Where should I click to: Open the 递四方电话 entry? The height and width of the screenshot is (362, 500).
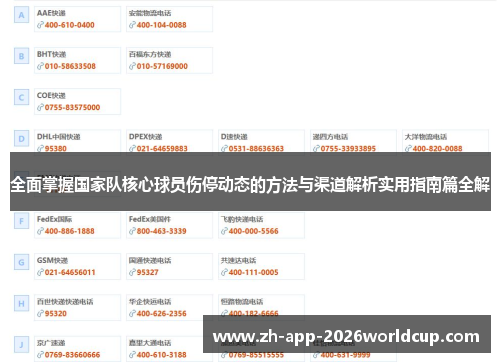330,137
